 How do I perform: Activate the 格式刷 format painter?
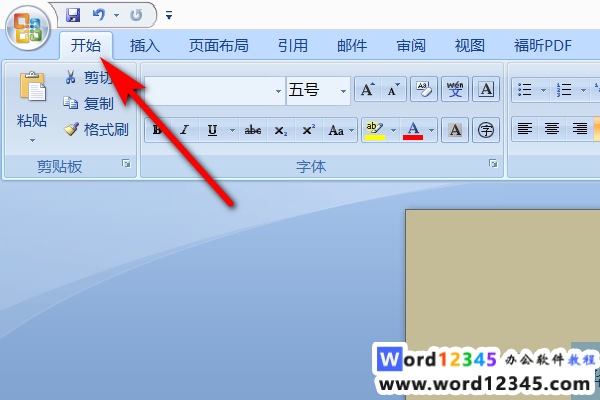click(96, 130)
